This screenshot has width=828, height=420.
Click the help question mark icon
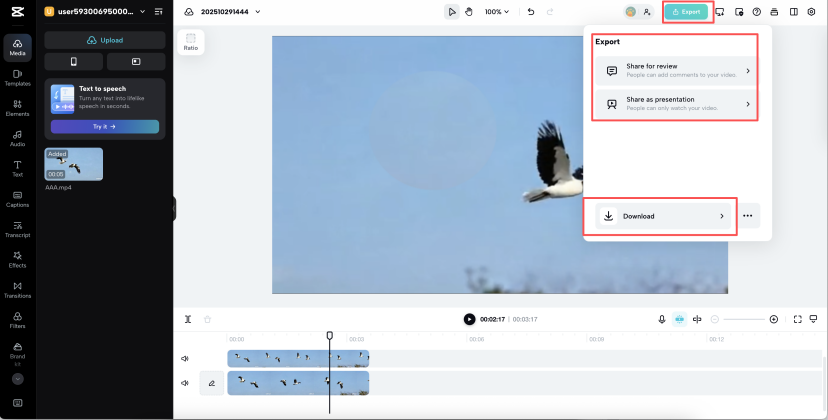point(757,12)
